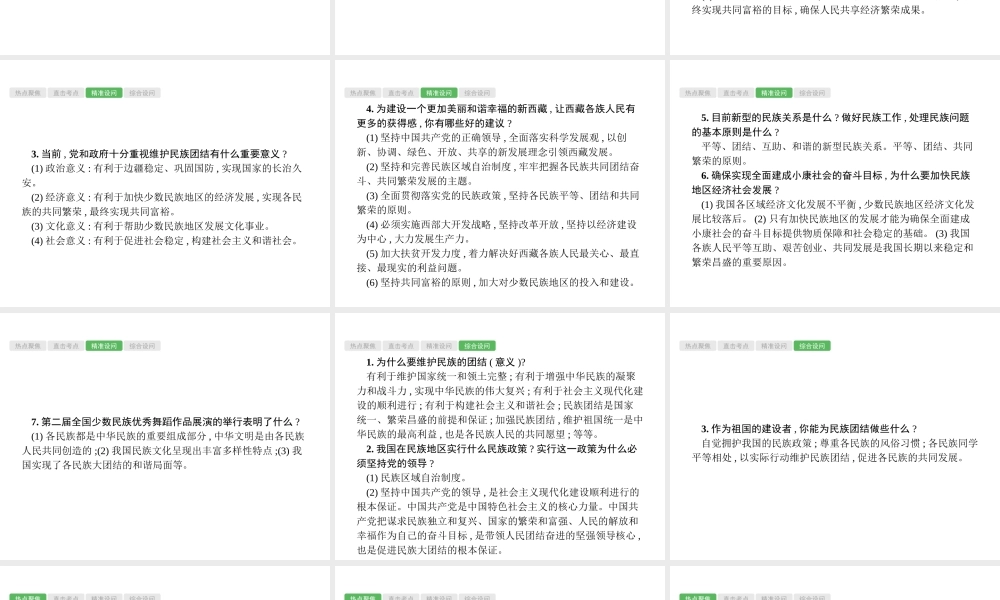Click 热点聚焦 tab on the 党和政府维护民族团结 slide

[x=27, y=93]
